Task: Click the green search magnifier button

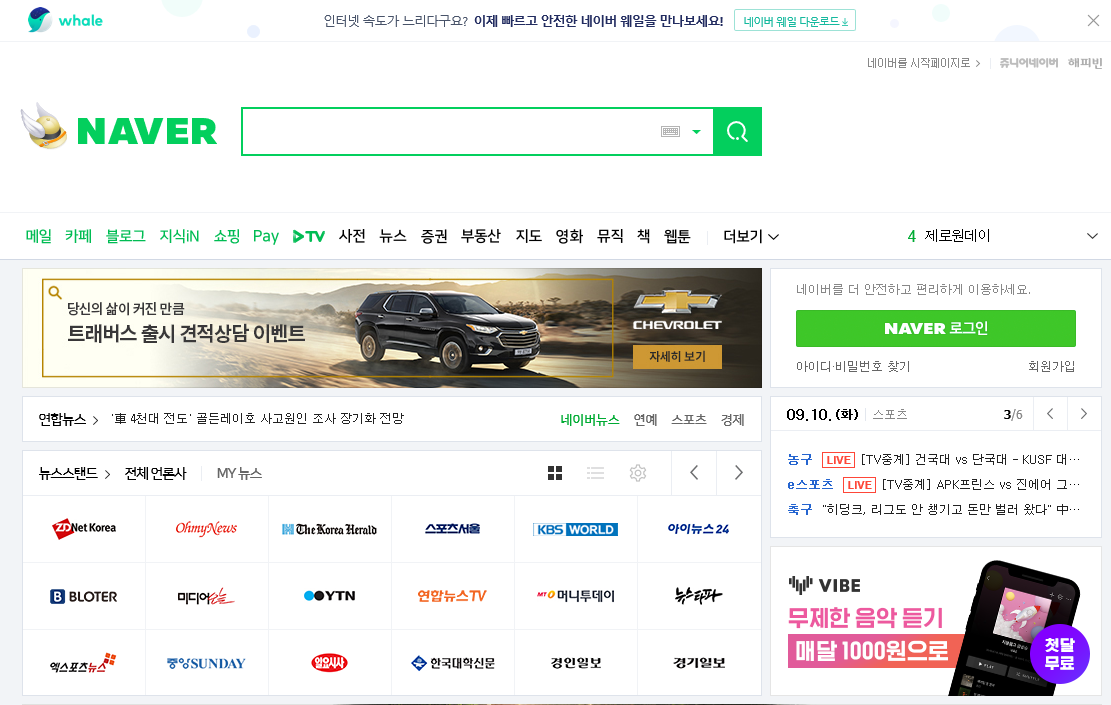Action: tap(737, 132)
